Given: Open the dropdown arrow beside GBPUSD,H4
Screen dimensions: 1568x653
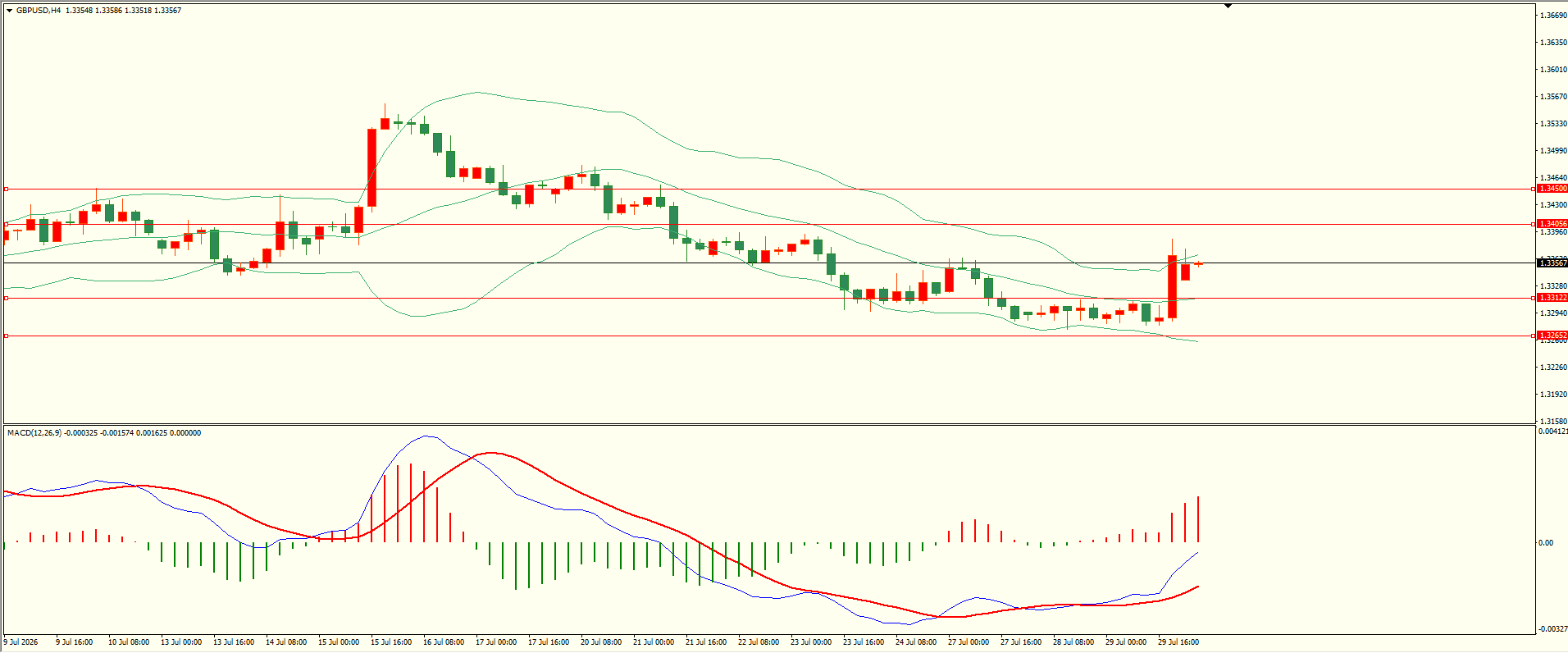Looking at the screenshot, I should pyautogui.click(x=10, y=11).
